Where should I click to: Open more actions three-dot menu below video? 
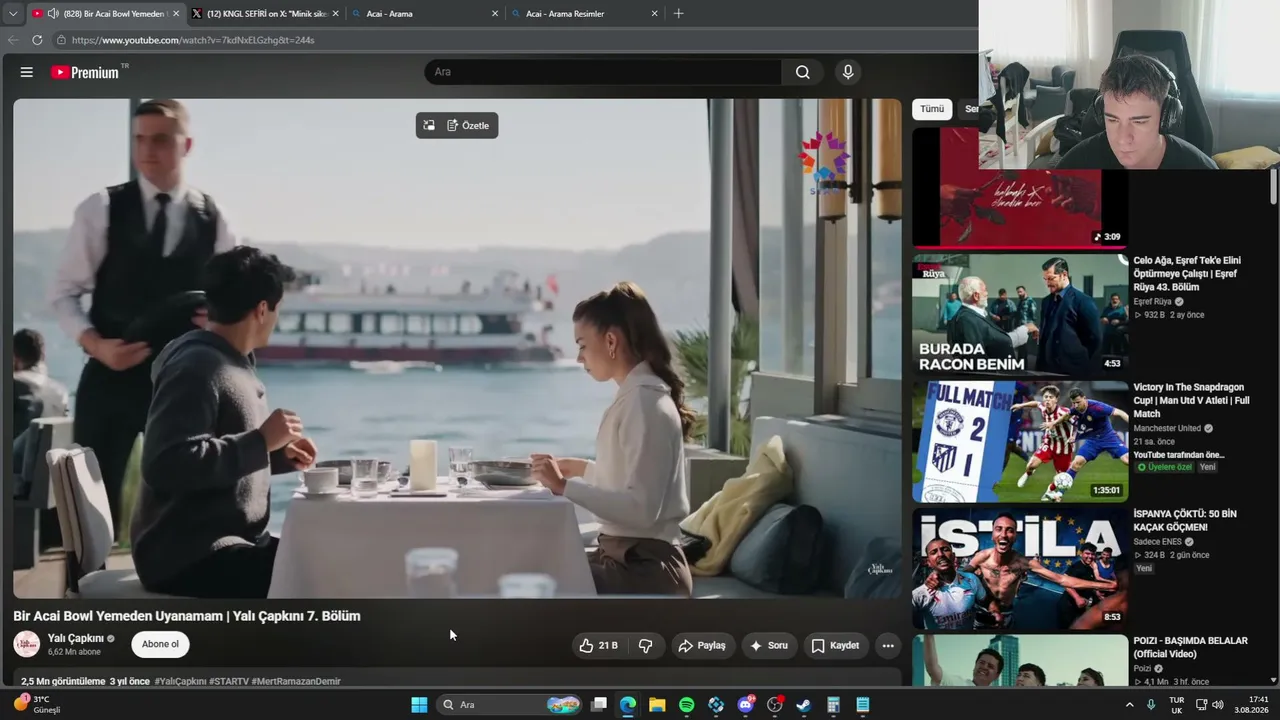click(888, 646)
